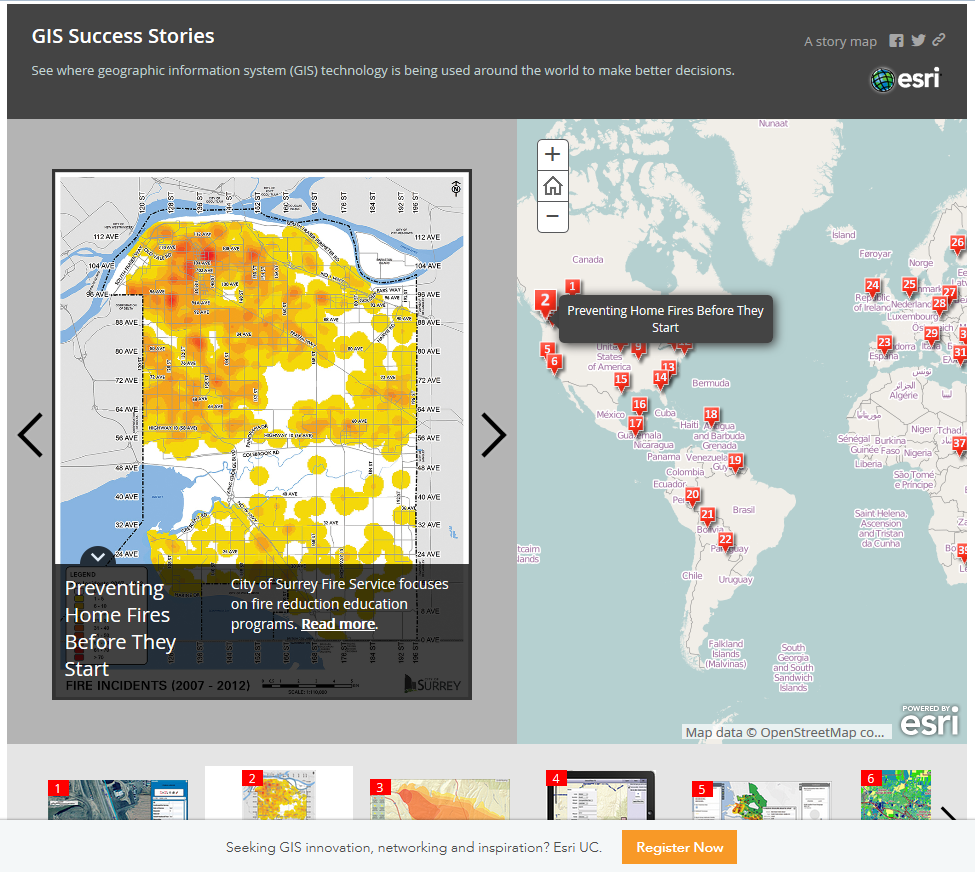Select map marker 18

tap(711, 416)
